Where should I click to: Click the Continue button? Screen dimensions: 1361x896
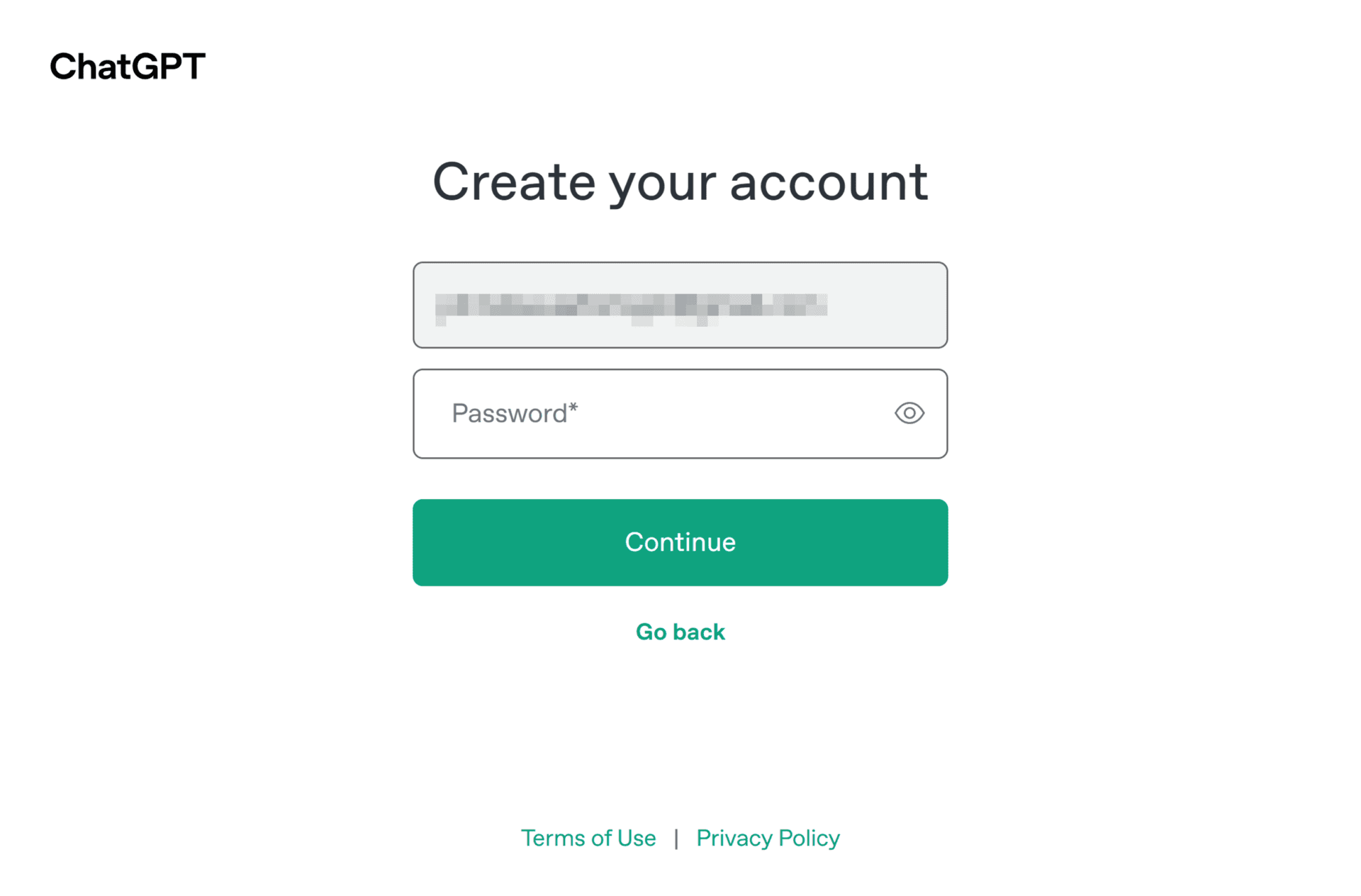point(680,542)
